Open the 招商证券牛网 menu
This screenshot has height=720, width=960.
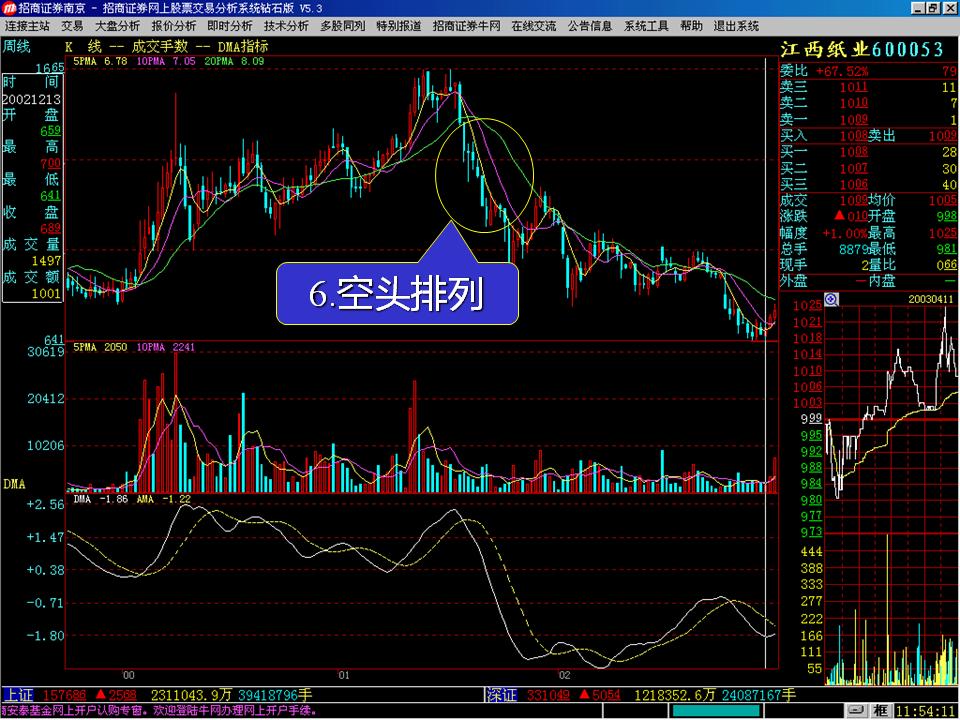click(x=467, y=26)
